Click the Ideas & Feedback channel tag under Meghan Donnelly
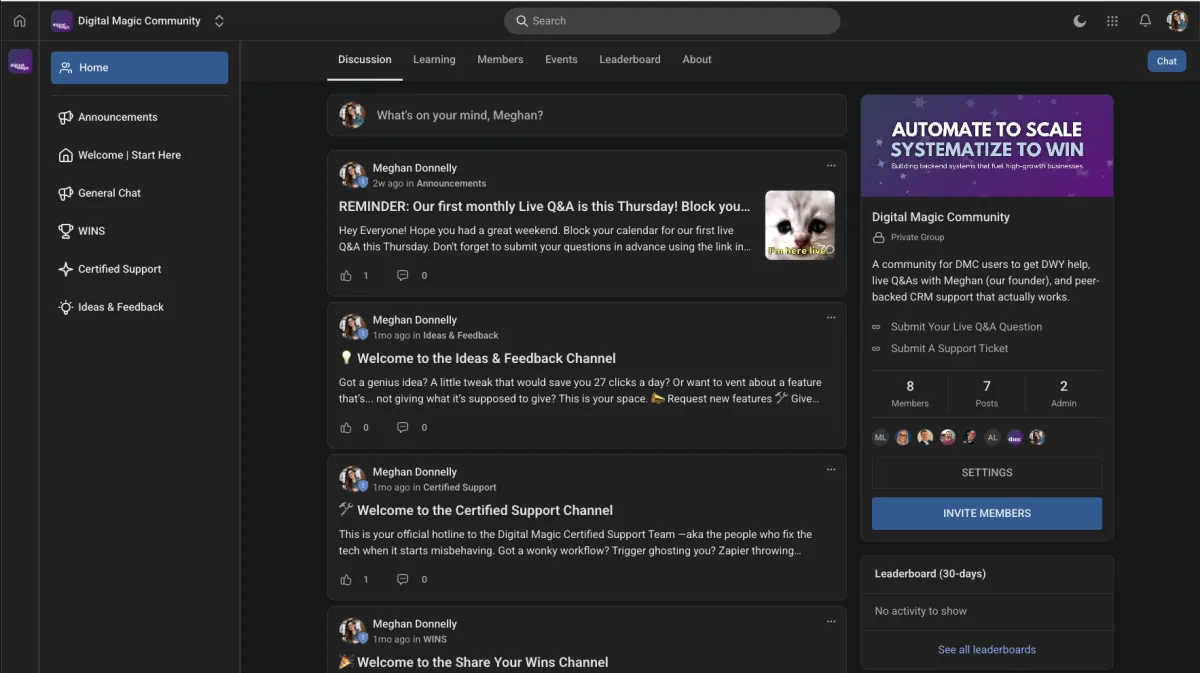 click(461, 336)
